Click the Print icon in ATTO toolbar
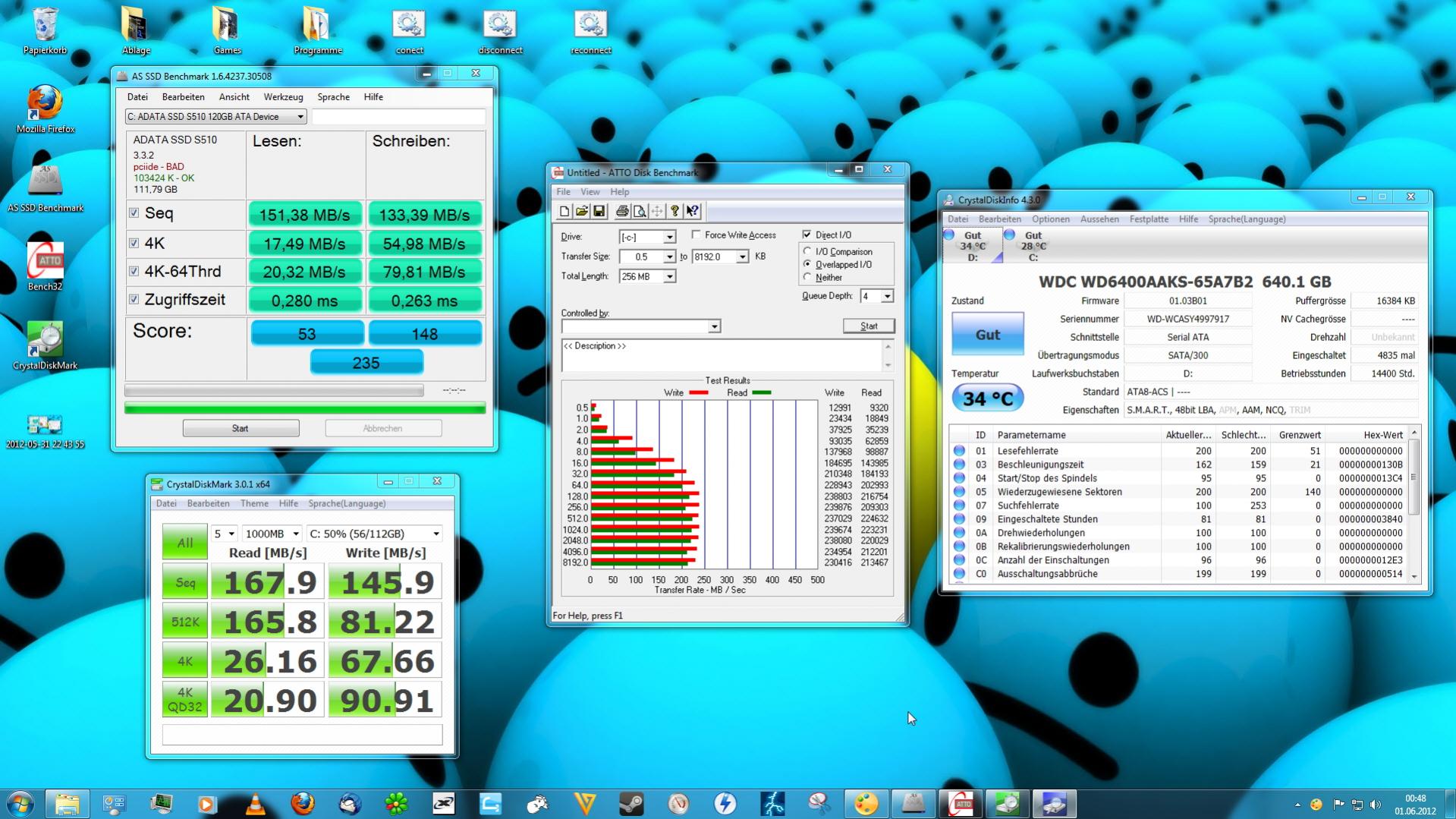This screenshot has width=1456, height=819. [x=622, y=211]
